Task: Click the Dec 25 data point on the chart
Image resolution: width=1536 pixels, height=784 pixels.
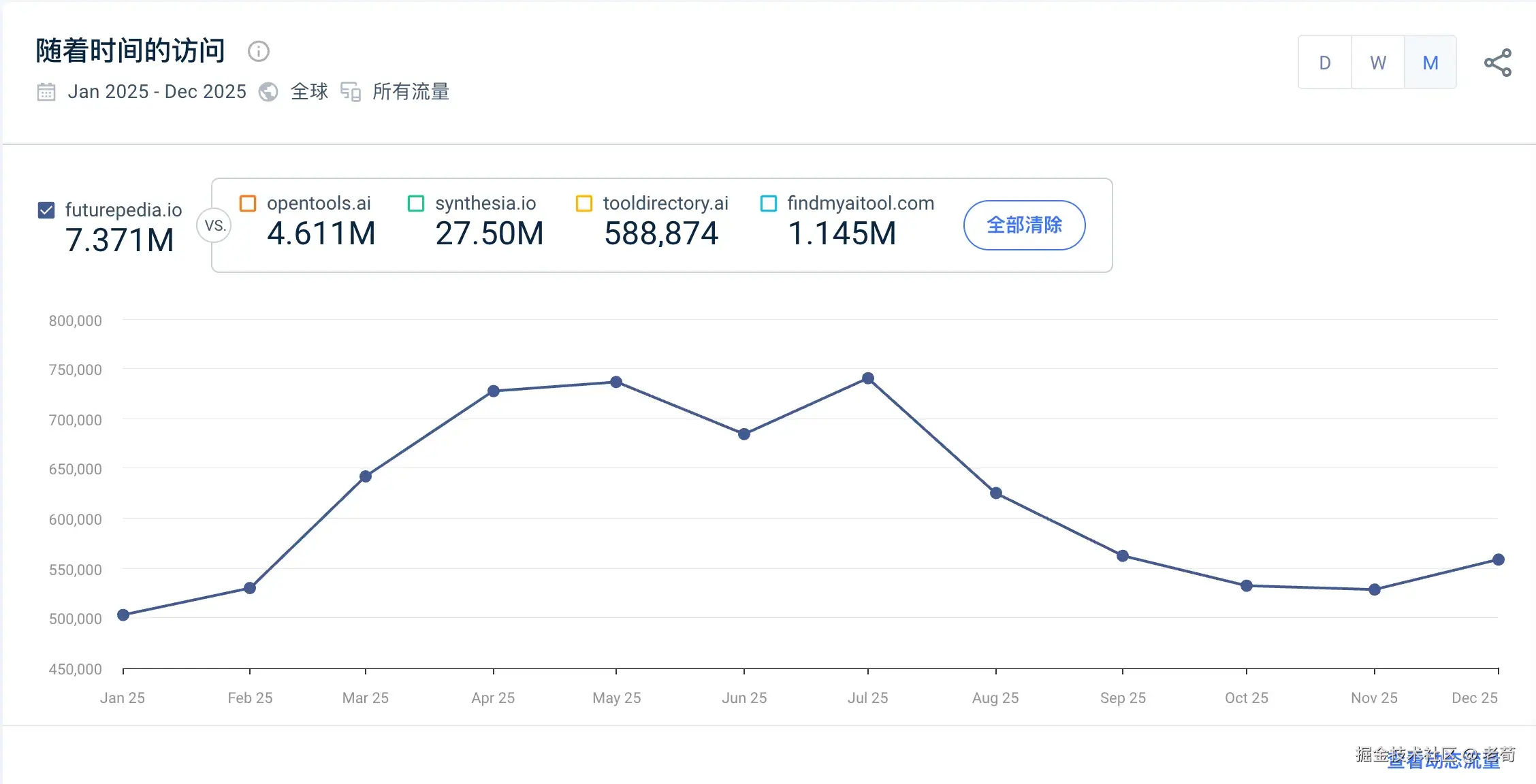Action: tap(1498, 559)
